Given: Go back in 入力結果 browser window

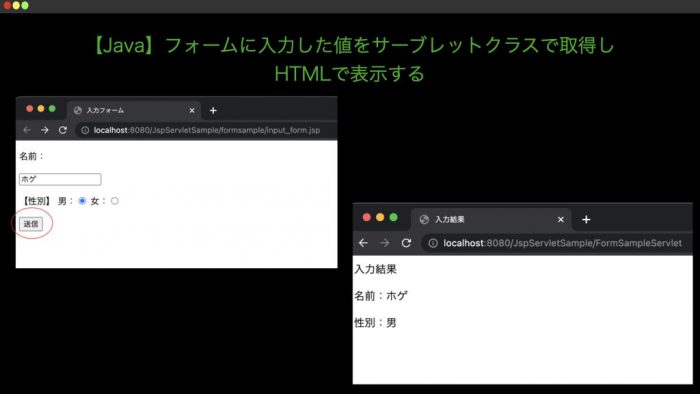Looking at the screenshot, I should 363,243.
